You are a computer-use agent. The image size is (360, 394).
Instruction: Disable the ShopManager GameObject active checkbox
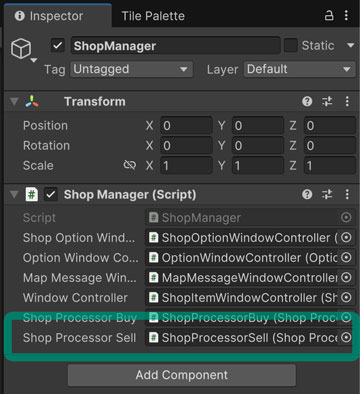[58, 46]
